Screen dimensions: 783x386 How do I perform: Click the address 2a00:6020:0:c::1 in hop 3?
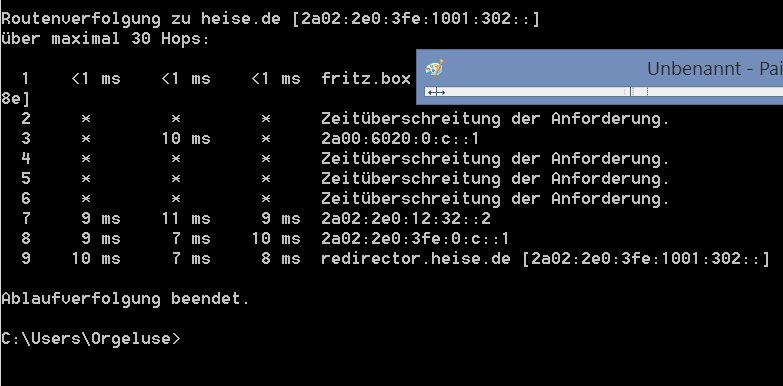point(400,138)
